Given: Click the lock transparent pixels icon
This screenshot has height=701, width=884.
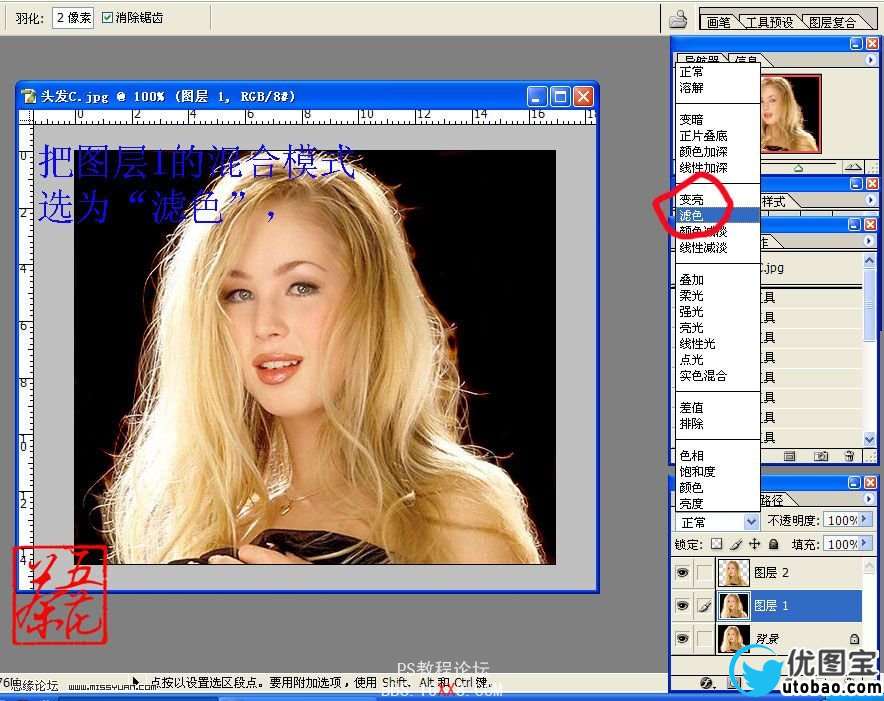Looking at the screenshot, I should pos(717,544).
